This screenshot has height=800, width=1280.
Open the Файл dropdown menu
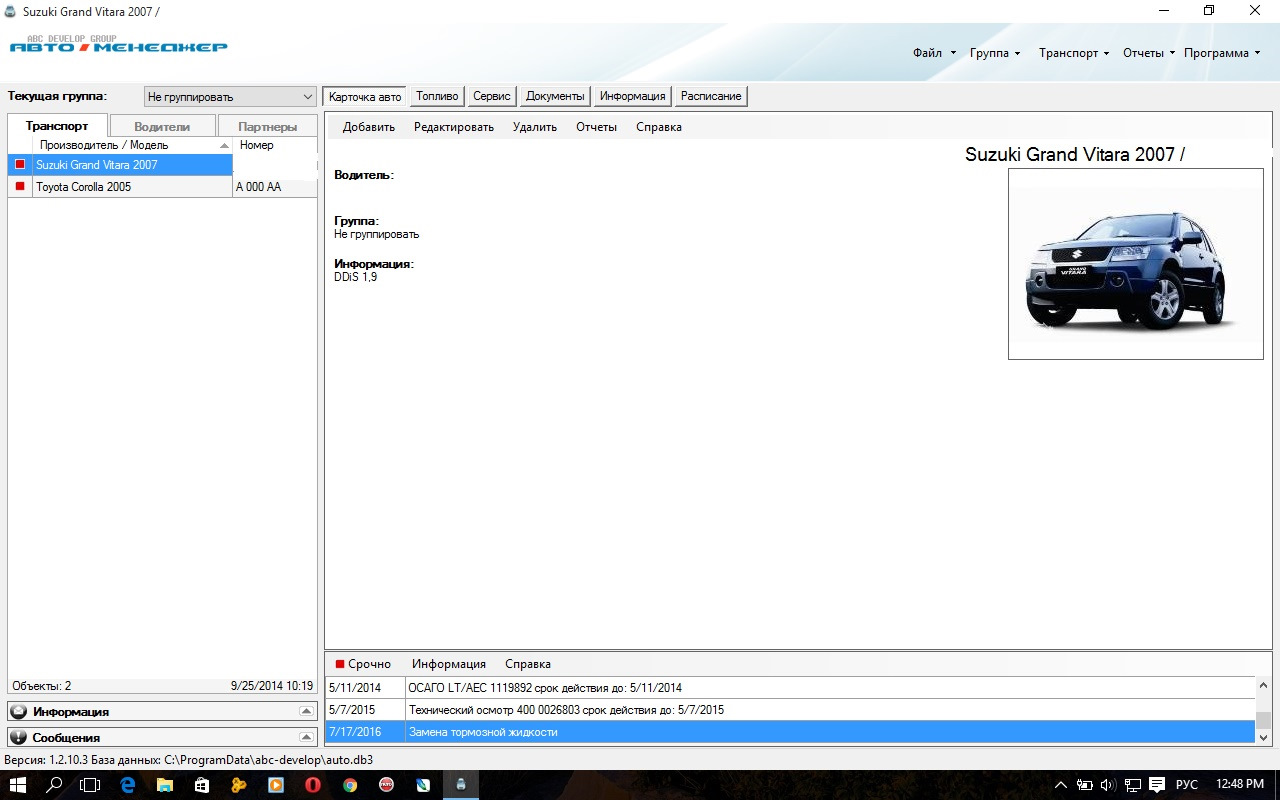click(934, 53)
